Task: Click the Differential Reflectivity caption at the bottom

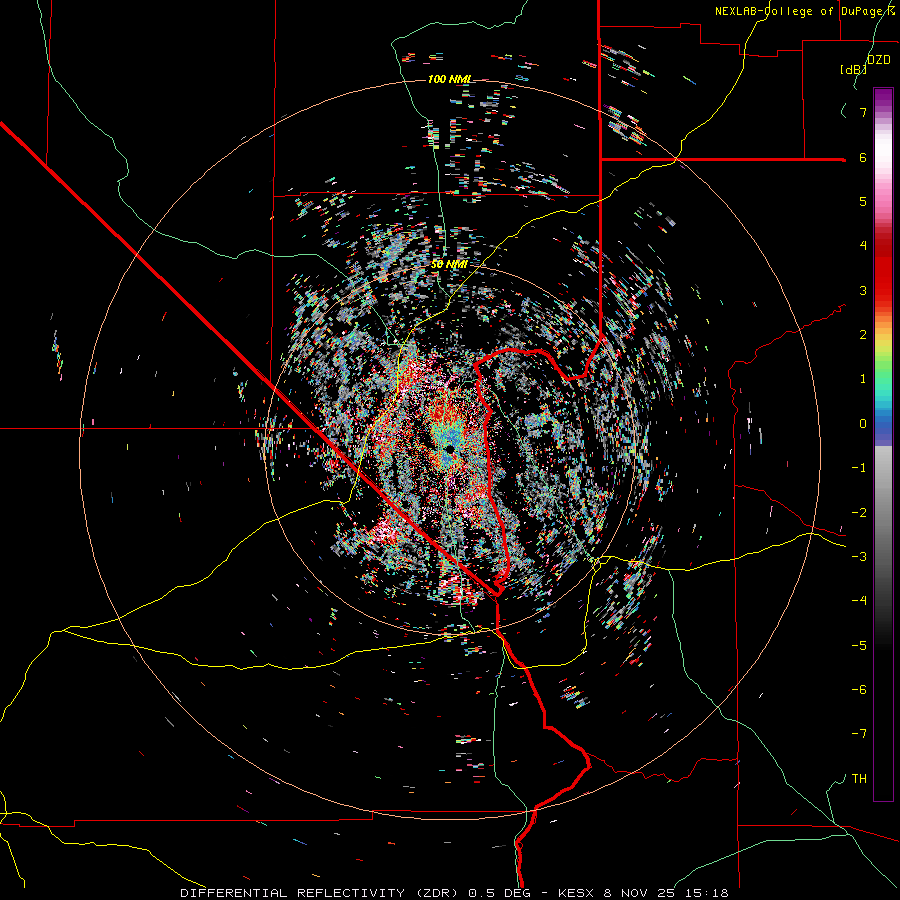Action: 454,893
